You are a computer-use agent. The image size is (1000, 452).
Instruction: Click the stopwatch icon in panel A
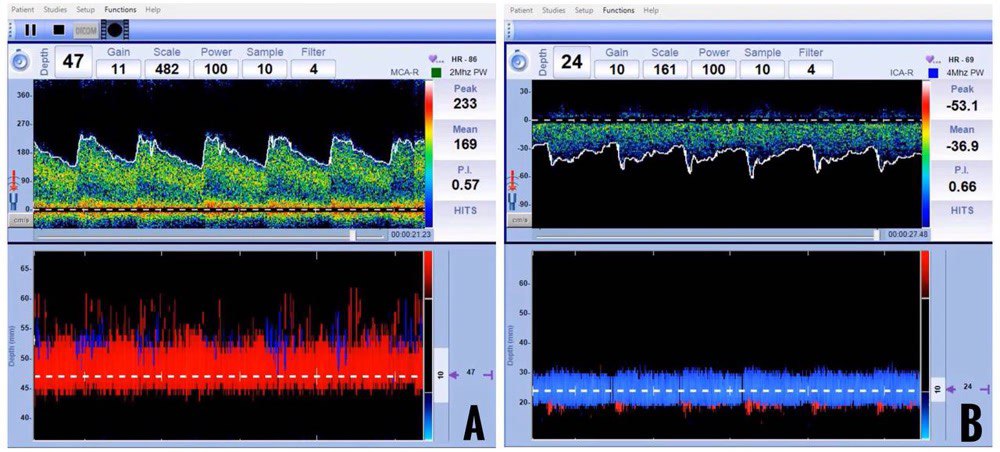[21, 61]
